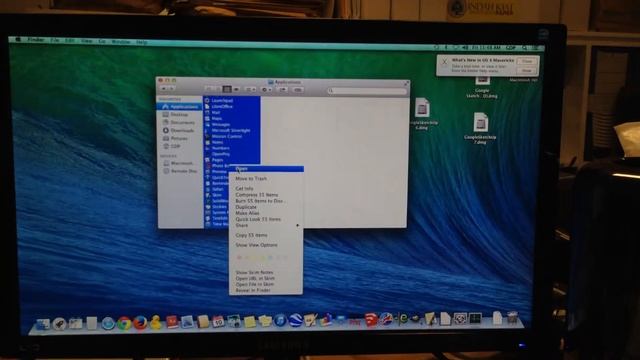
Task: Switch to Cover Flow view button
Action: point(236,89)
